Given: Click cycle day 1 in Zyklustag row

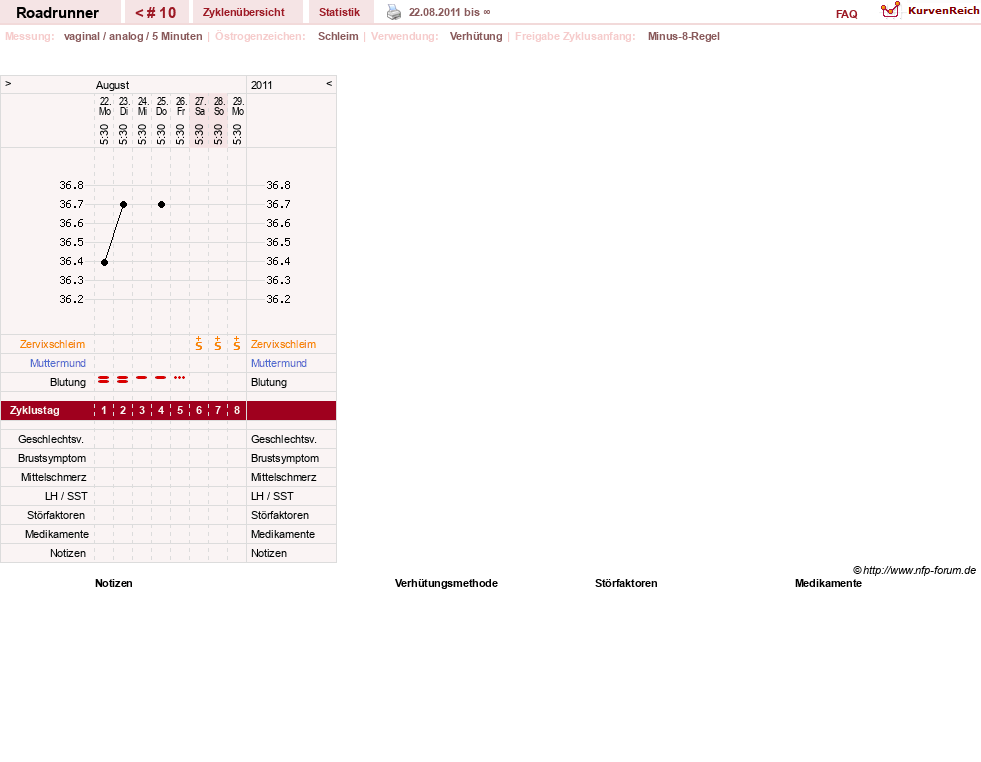Looking at the screenshot, I should coord(104,410).
